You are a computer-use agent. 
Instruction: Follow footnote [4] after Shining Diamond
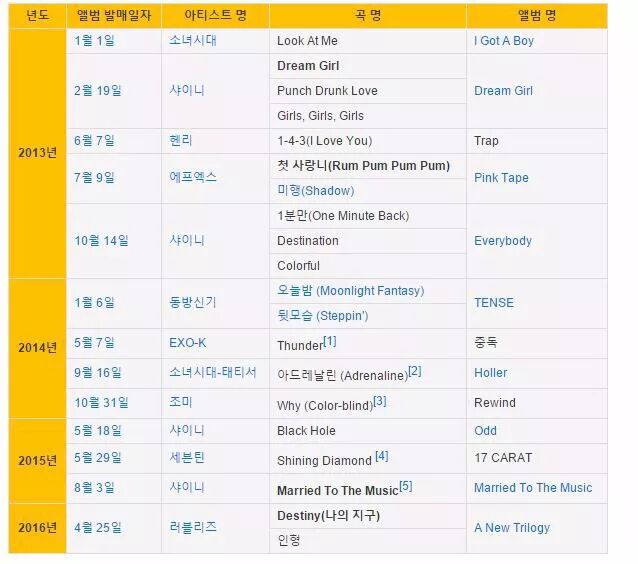tap(382, 456)
